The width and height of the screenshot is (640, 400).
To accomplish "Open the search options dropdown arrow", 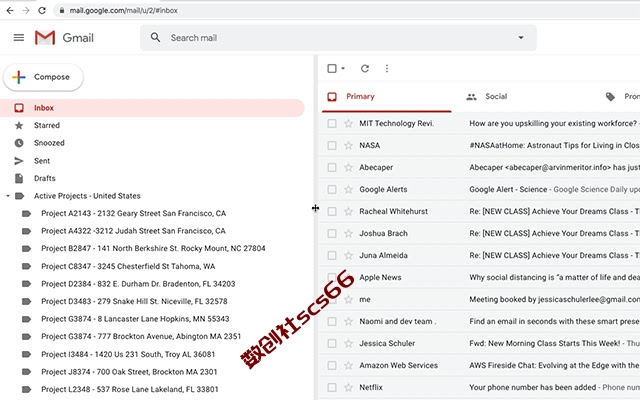I will pyautogui.click(x=521, y=38).
